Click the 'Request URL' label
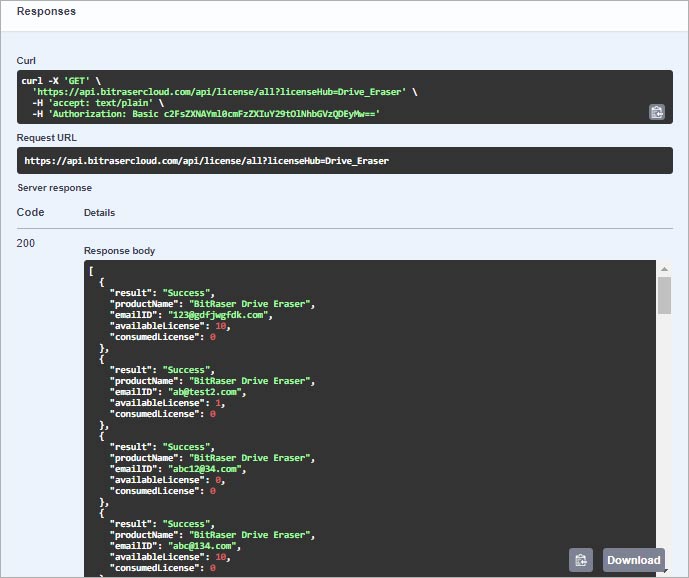This screenshot has width=689, height=578. click(47, 138)
